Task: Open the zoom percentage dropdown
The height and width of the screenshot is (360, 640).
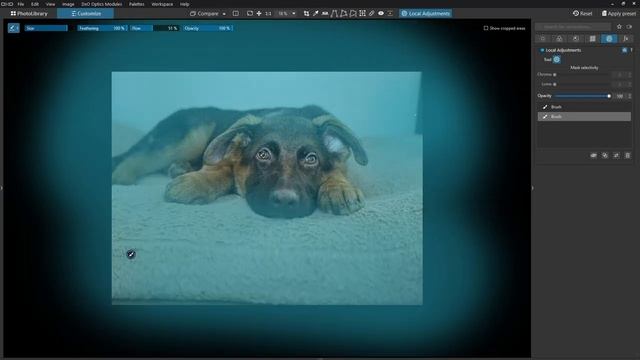Action: (294, 14)
